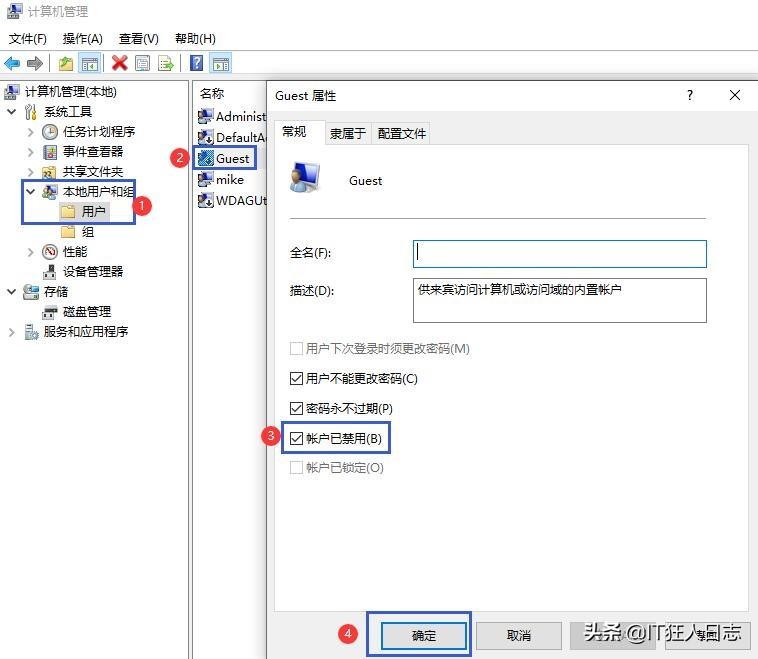Click the Services and Applications icon
The height and width of the screenshot is (659, 758).
[31, 332]
